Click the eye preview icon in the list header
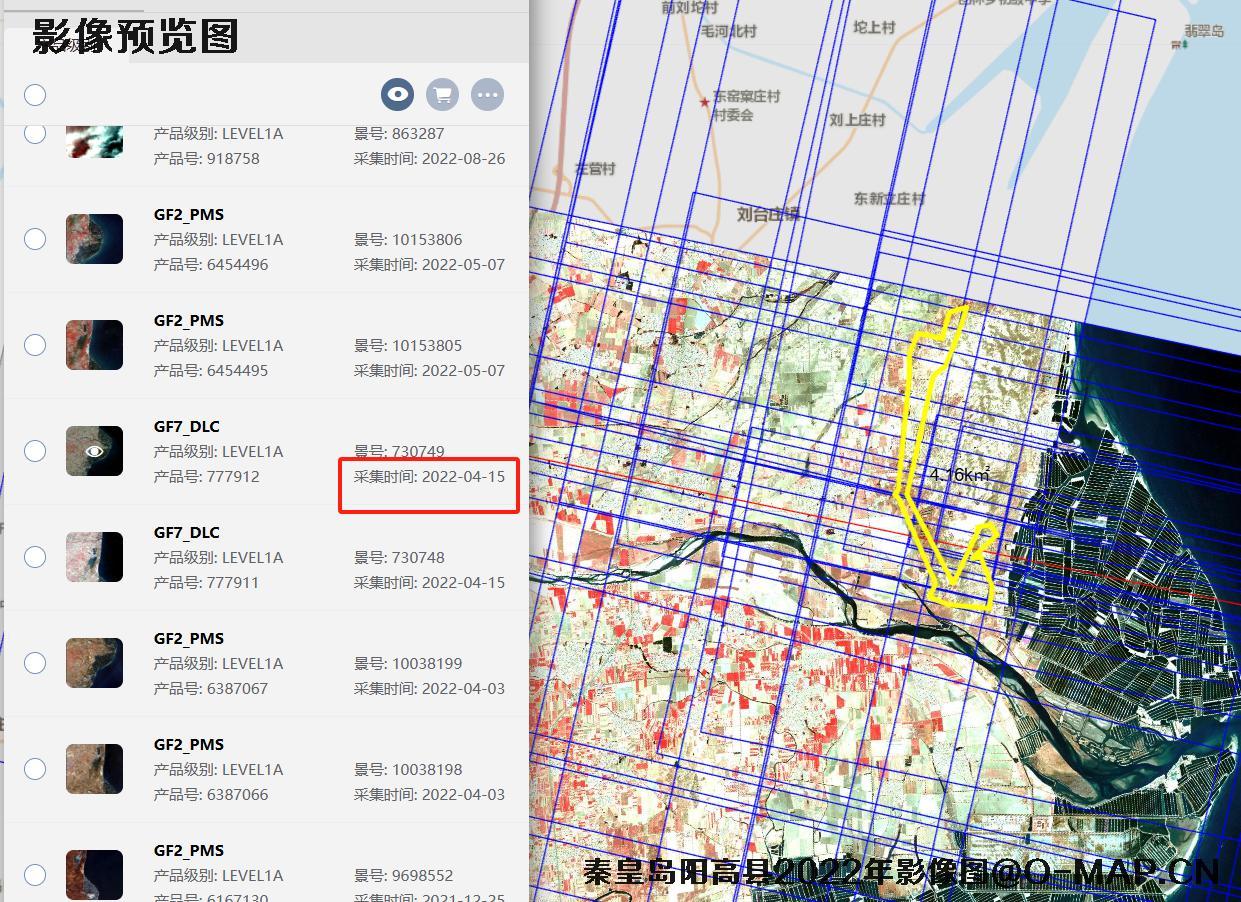Screen dimensions: 1241x902 pos(398,95)
